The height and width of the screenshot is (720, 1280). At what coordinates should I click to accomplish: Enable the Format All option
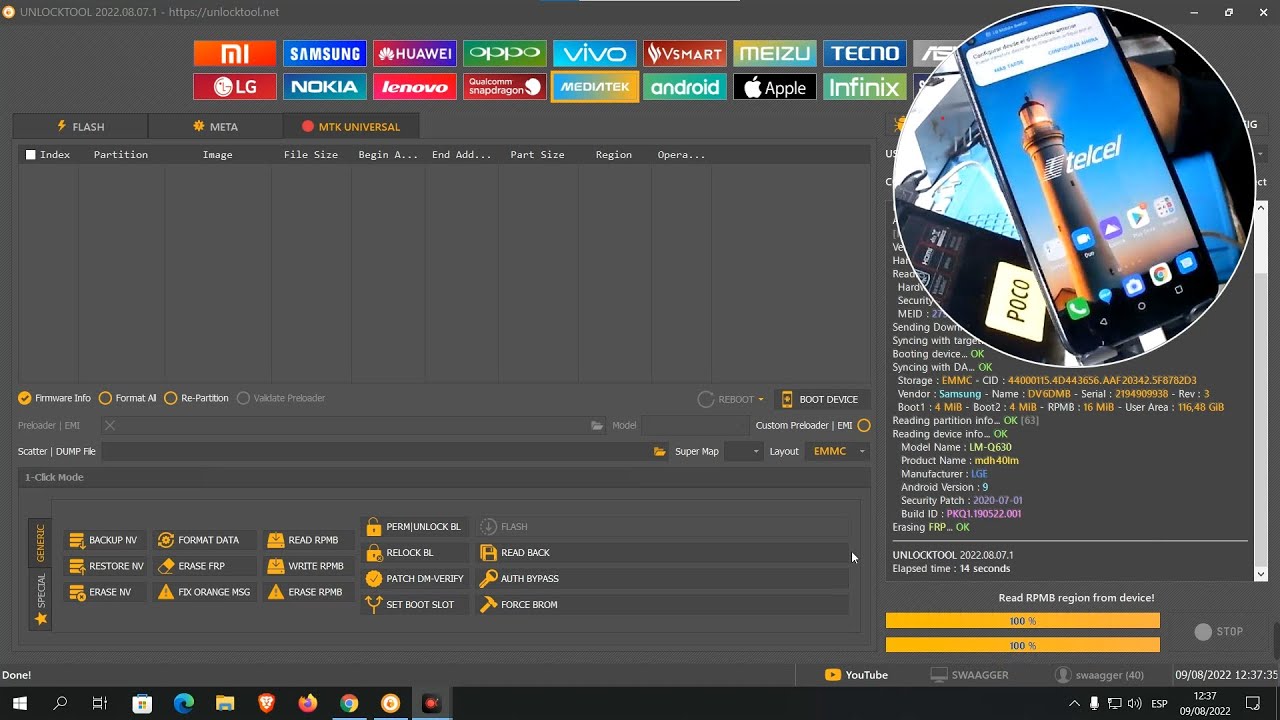(127, 398)
